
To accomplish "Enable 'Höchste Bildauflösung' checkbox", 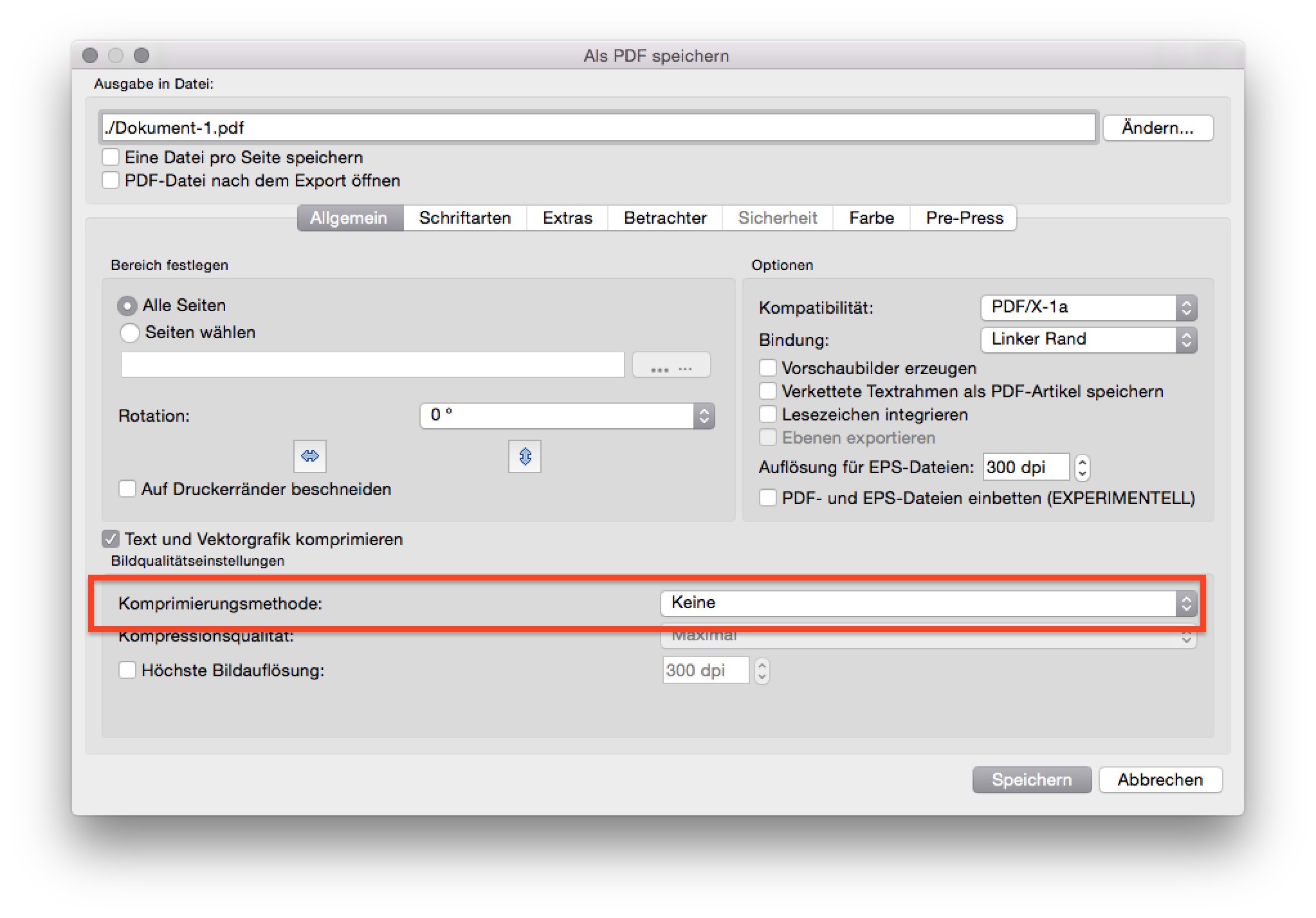I will (x=127, y=670).
